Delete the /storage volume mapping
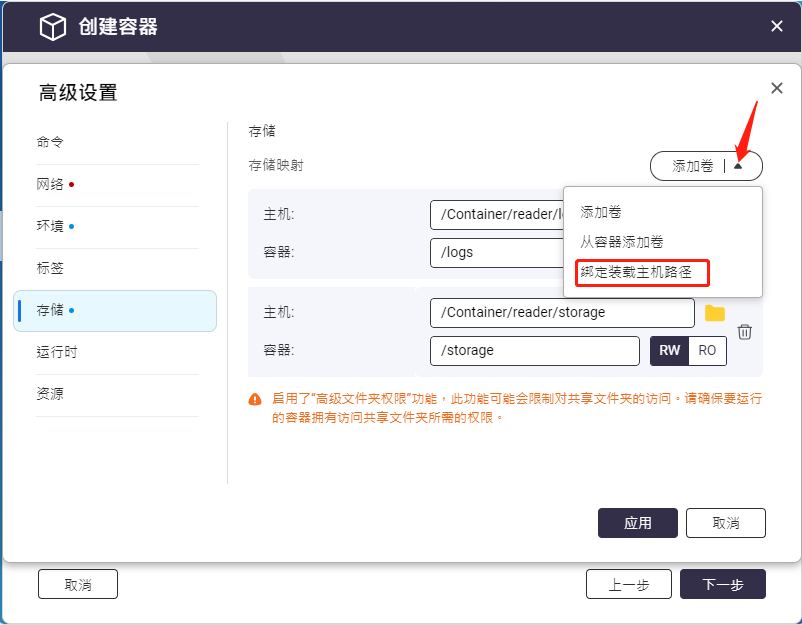Viewport: 802px width, 625px height. (x=745, y=332)
